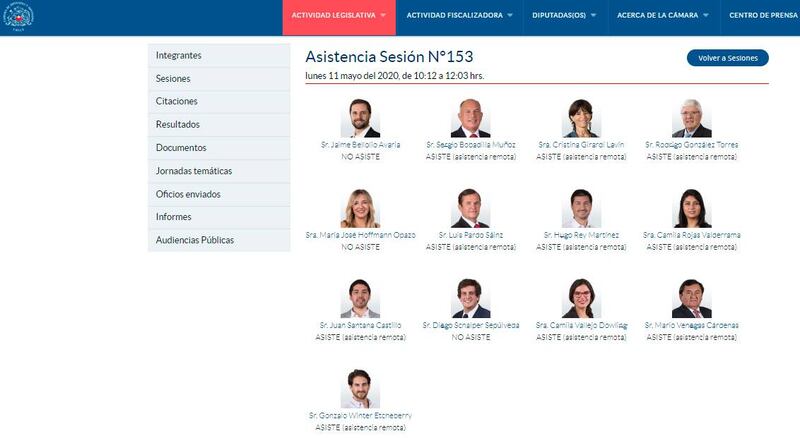
Task: Open the Diputadas(os) menu
Action: coord(564,15)
